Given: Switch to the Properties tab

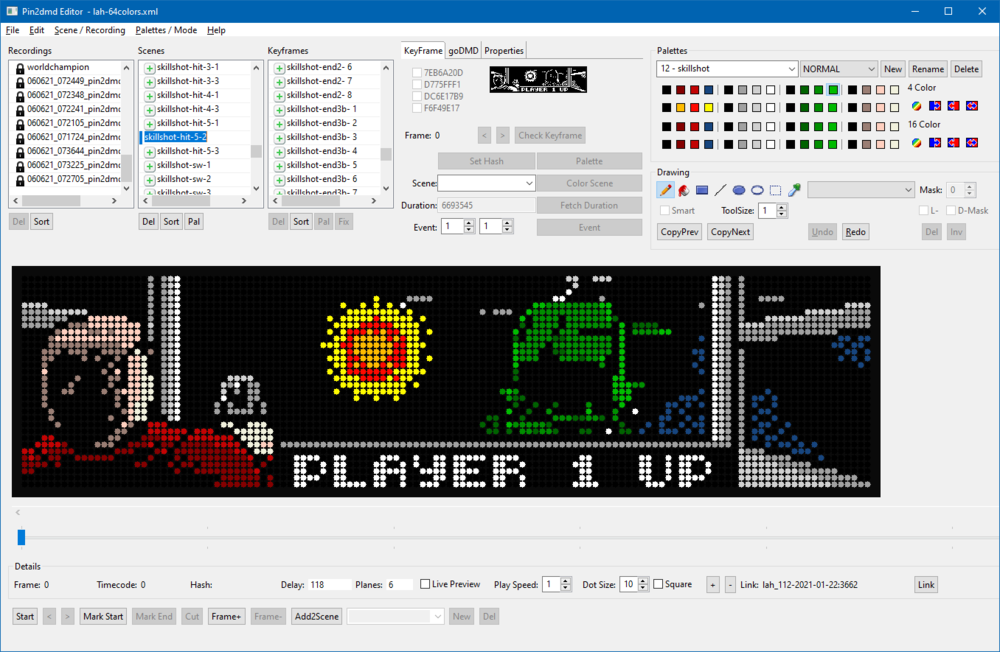Looking at the screenshot, I should 504,51.
